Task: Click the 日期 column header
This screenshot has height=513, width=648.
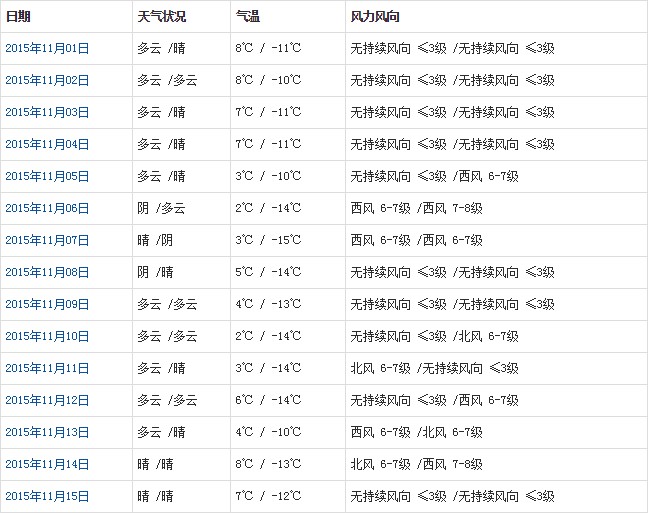Action: click(x=18, y=17)
